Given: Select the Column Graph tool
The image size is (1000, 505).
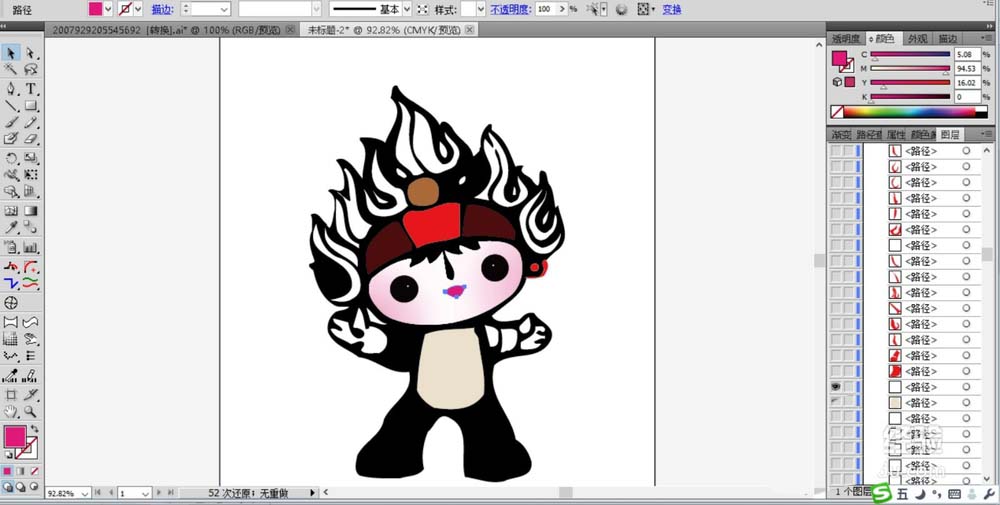Looking at the screenshot, I should pyautogui.click(x=30, y=247).
